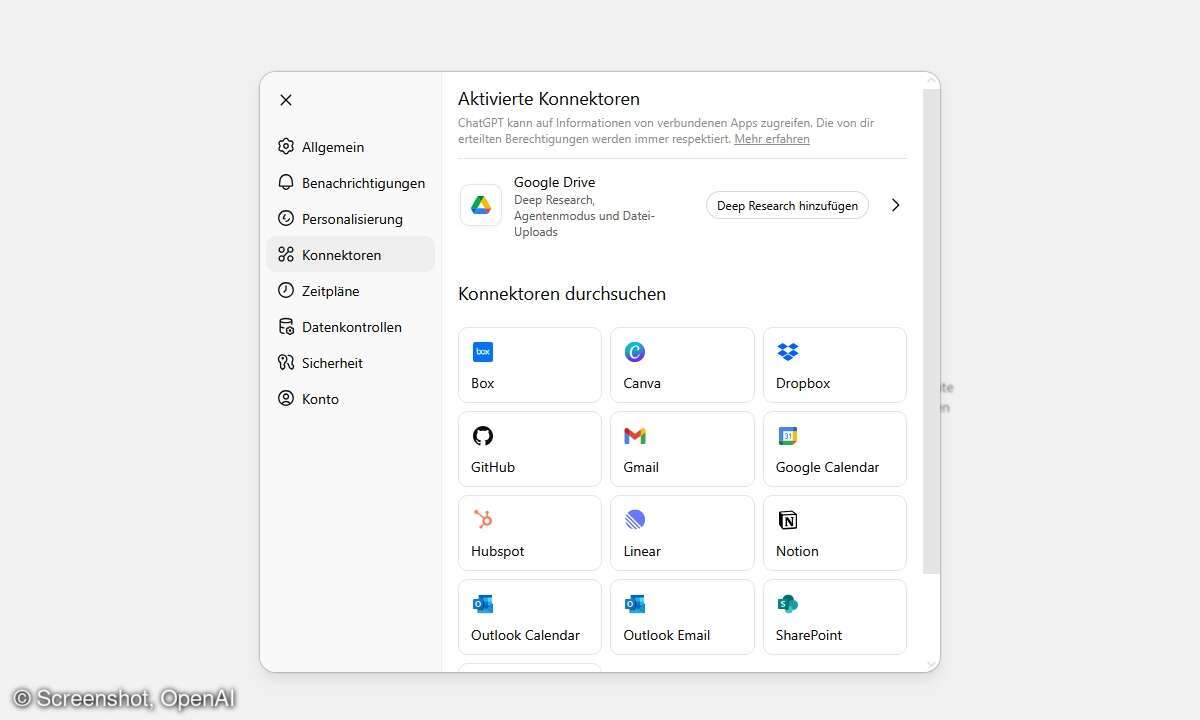Open Datenkontrollen settings
The image size is (1200, 720).
[x=351, y=327]
